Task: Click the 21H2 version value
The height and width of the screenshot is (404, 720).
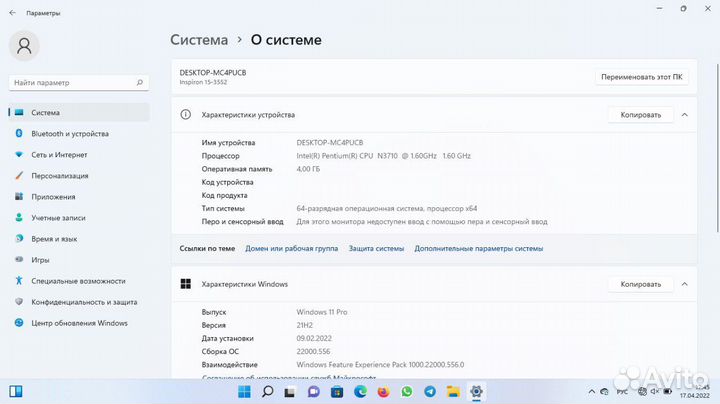Action: [x=304, y=325]
